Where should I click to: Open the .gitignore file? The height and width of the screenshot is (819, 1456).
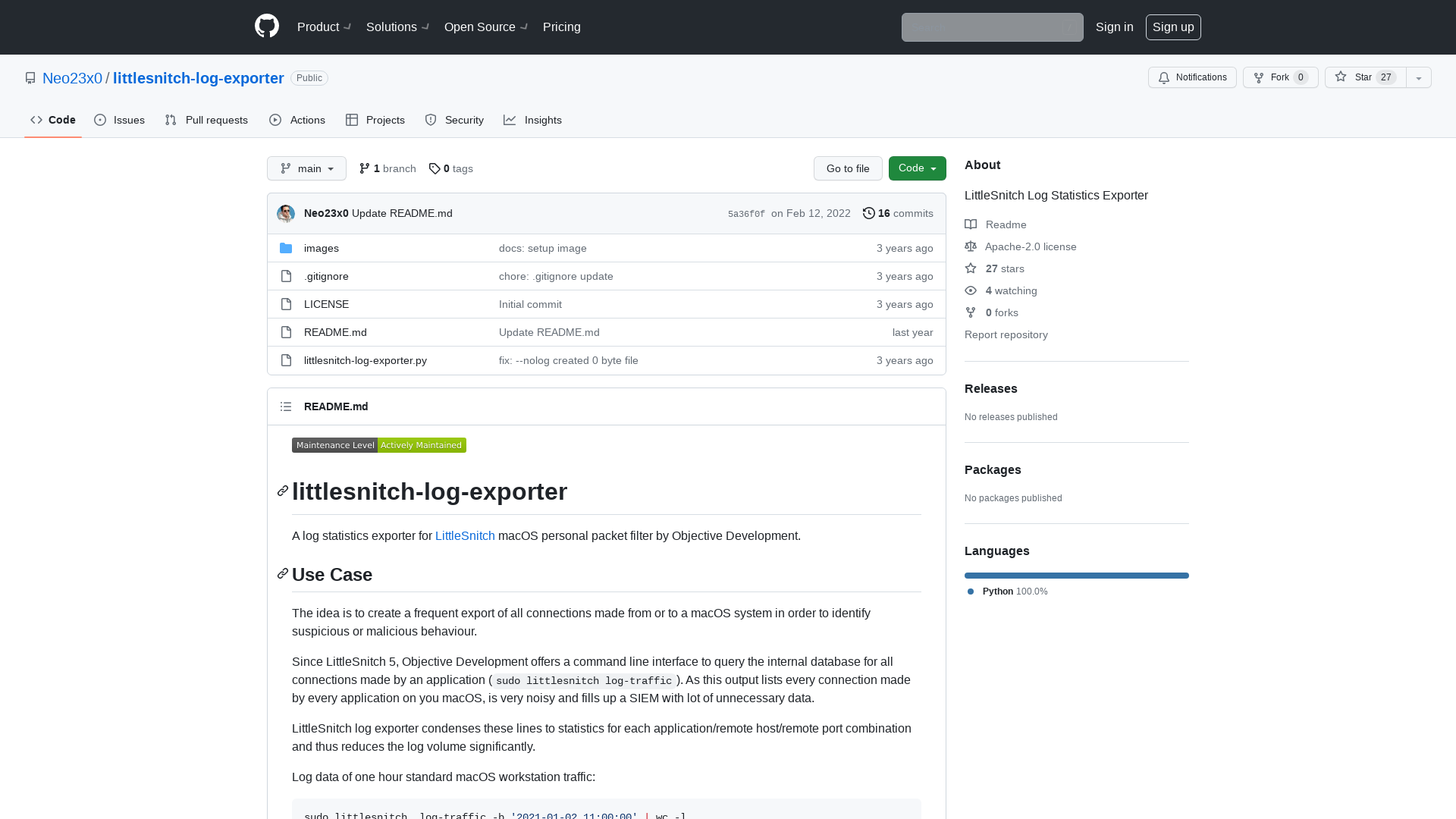pos(326,276)
